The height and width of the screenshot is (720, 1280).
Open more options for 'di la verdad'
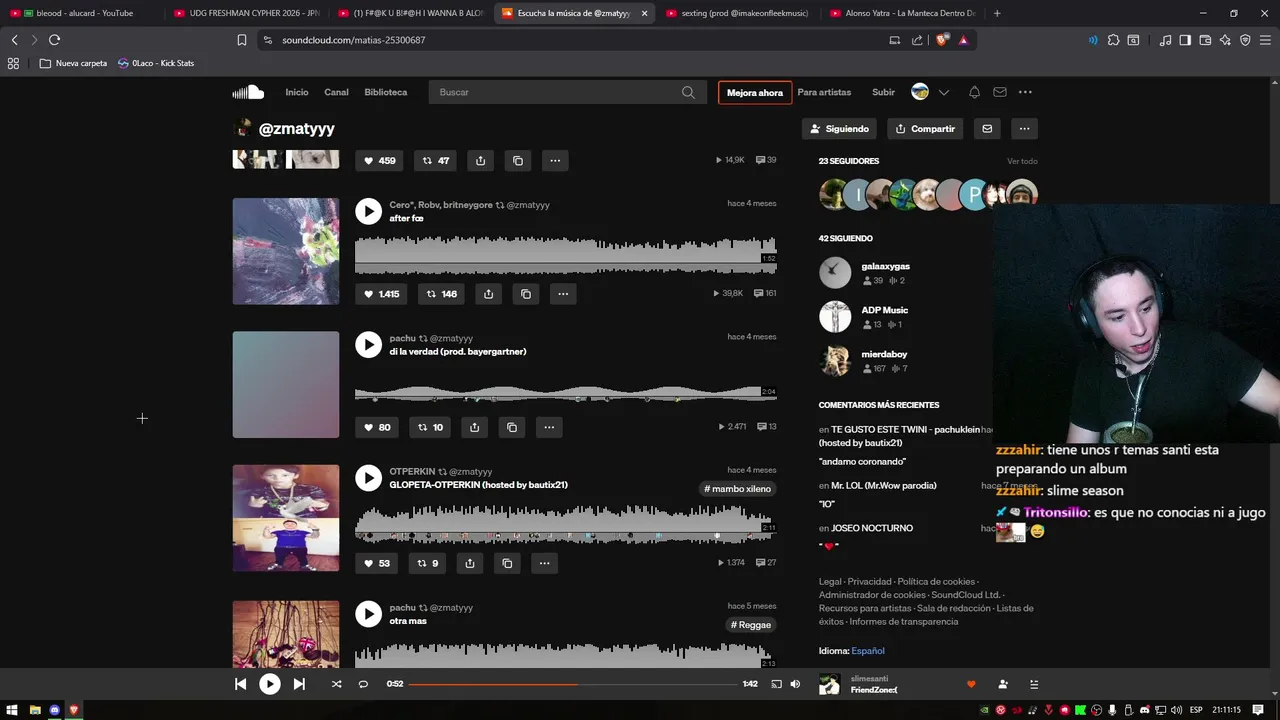pyautogui.click(x=549, y=427)
